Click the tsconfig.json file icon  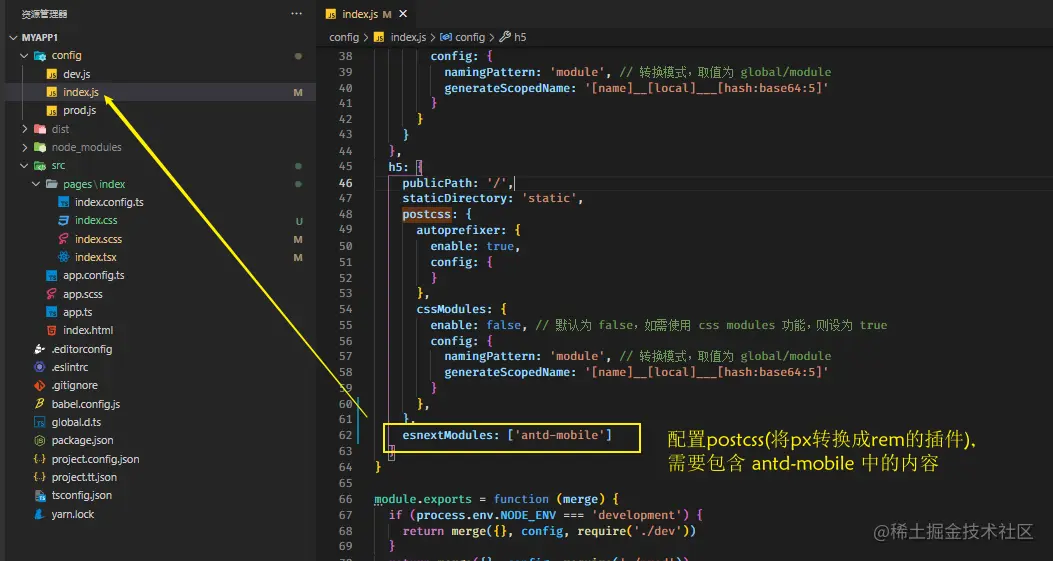click(x=40, y=495)
